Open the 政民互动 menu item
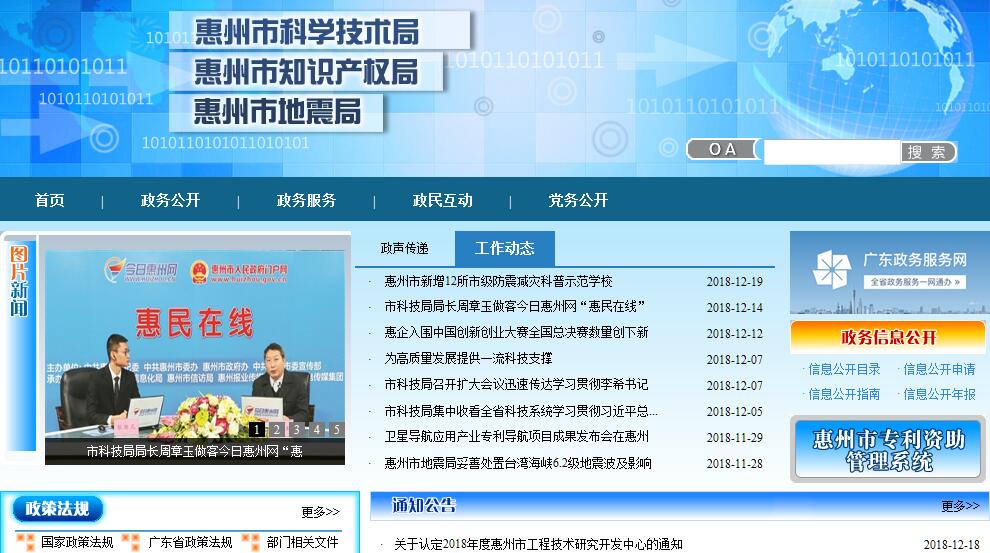The width and height of the screenshot is (990, 553). (x=443, y=201)
